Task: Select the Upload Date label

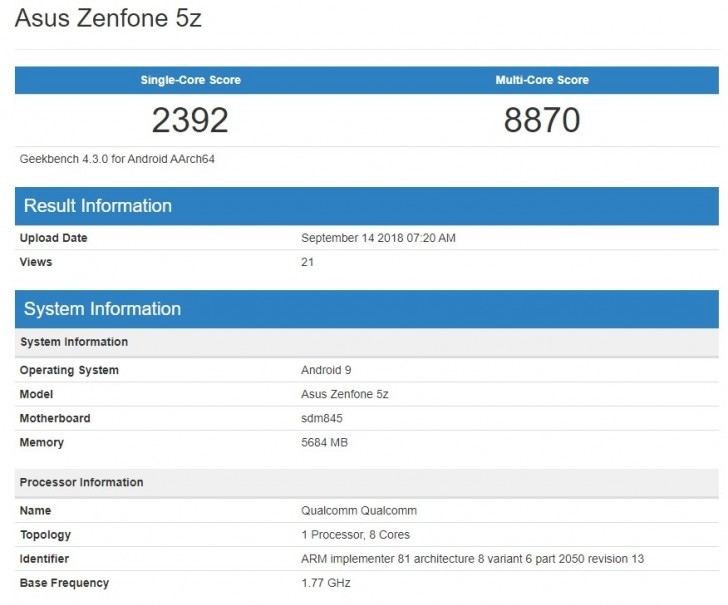Action: point(53,238)
